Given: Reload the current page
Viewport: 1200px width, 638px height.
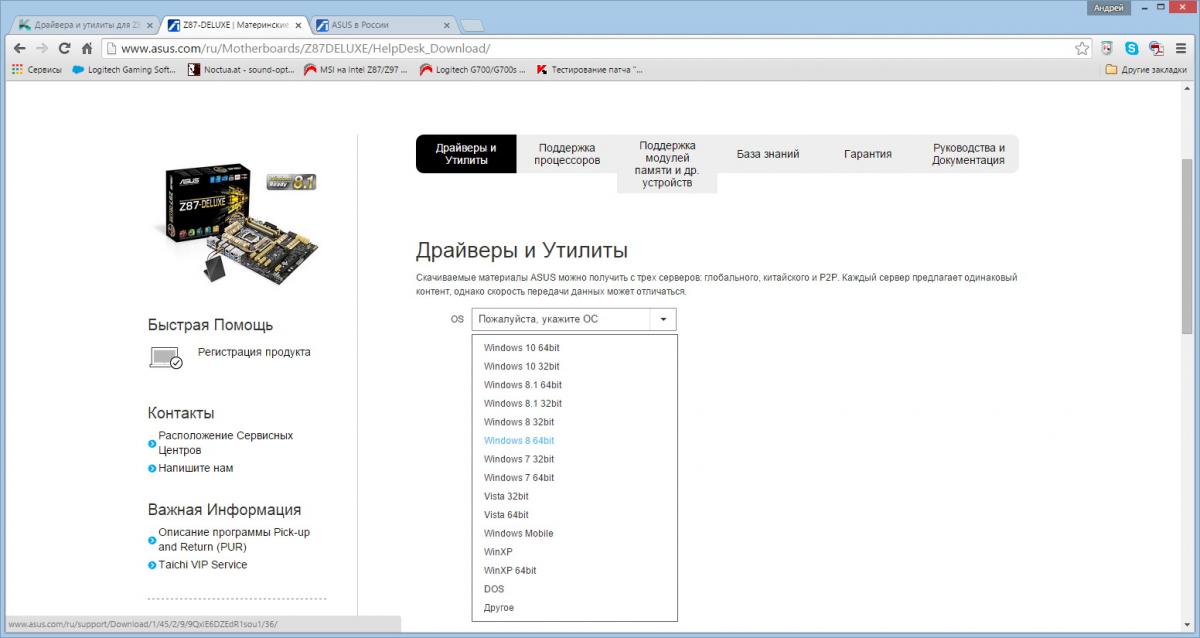Looking at the screenshot, I should point(65,48).
